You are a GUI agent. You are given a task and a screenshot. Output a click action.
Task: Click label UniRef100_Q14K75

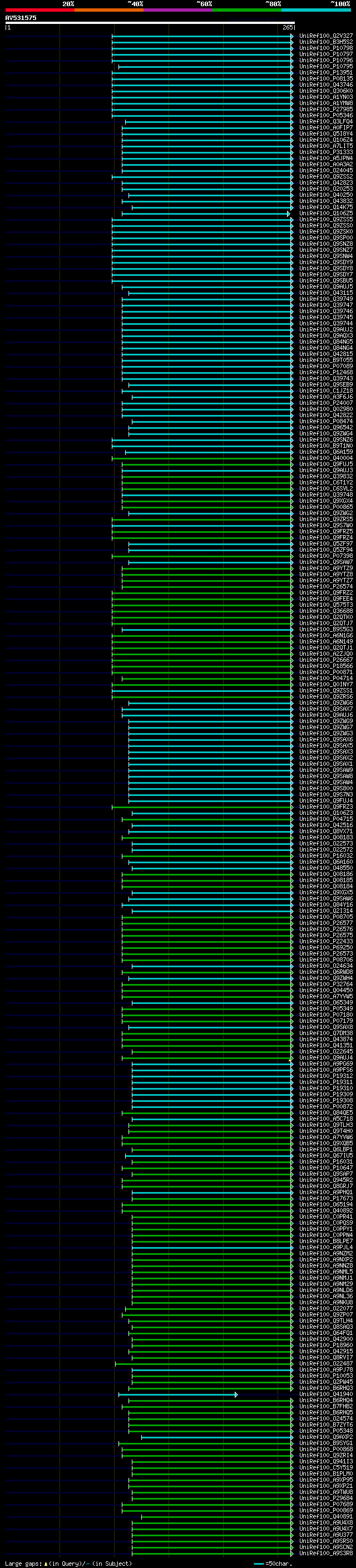click(325, 207)
